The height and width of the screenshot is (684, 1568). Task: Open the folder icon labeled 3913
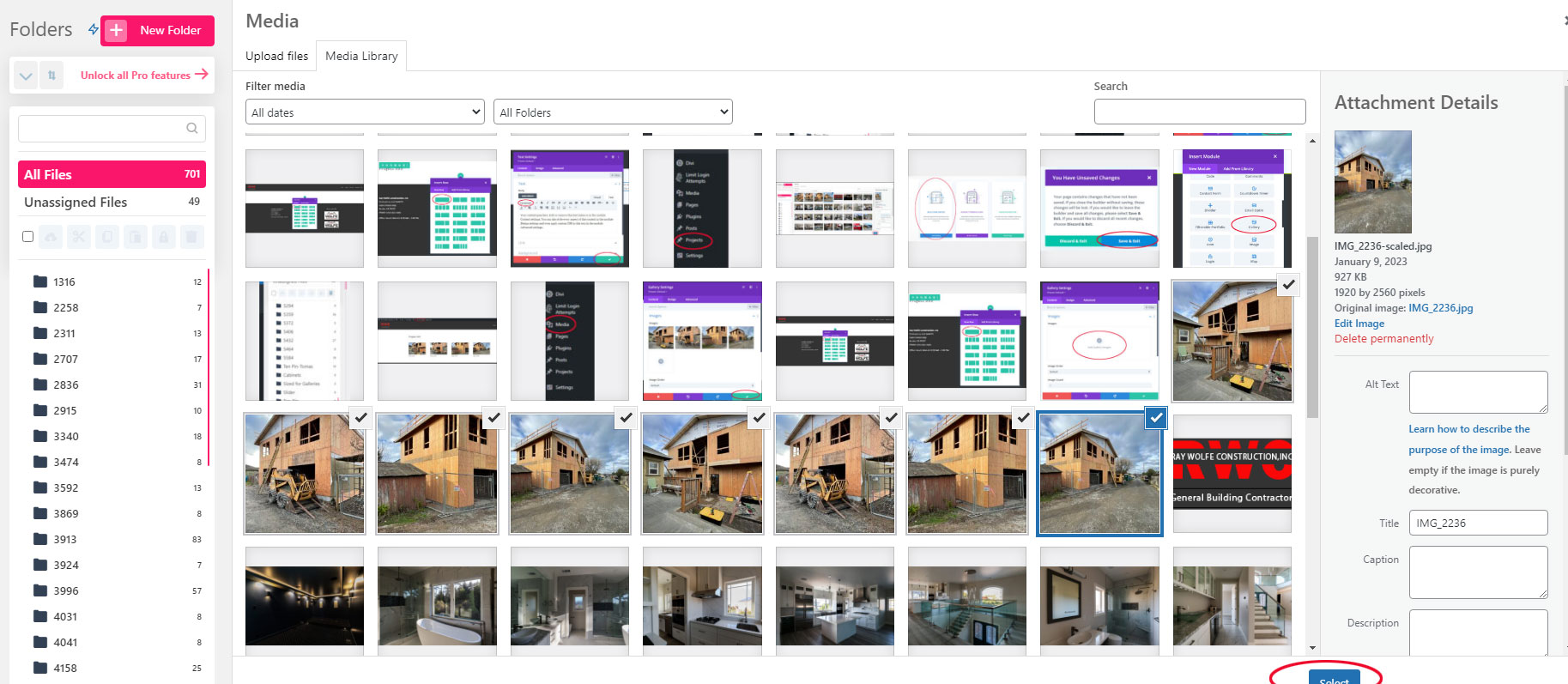point(40,539)
